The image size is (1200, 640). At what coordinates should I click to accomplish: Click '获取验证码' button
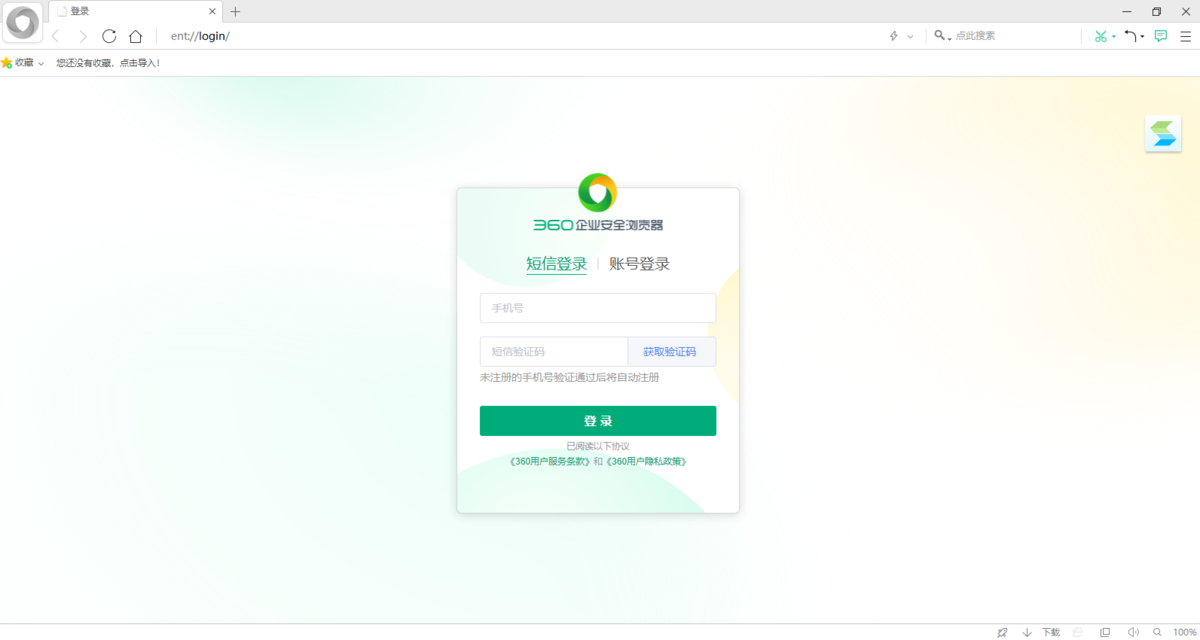(670, 352)
